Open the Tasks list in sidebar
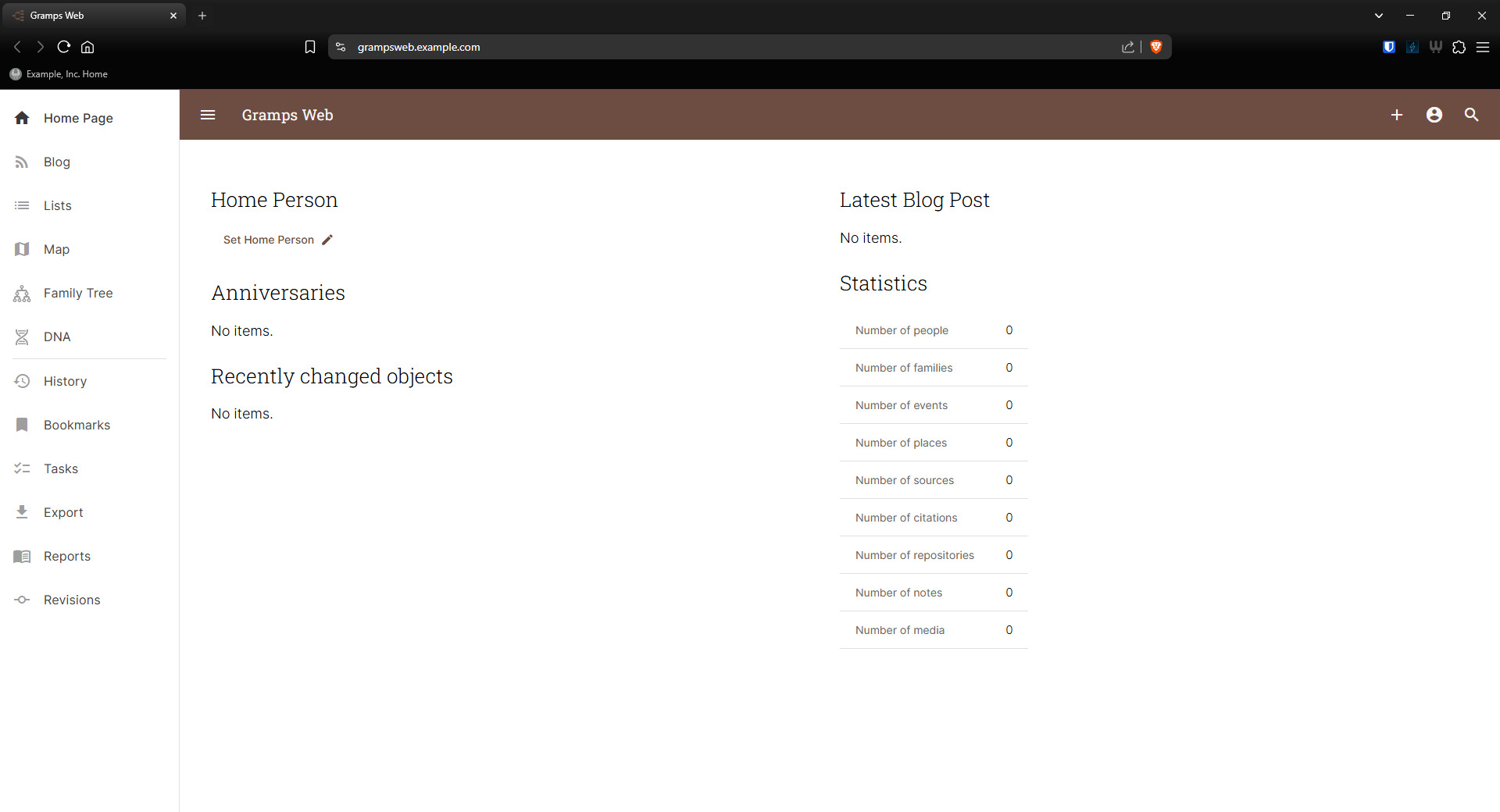Viewport: 1500px width, 812px height. point(60,468)
